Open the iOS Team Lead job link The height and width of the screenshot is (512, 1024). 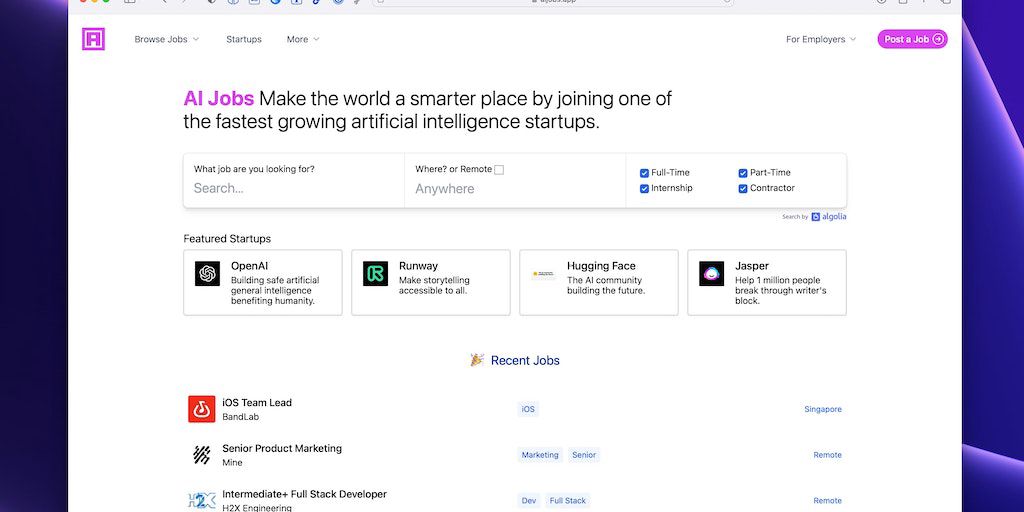click(x=257, y=402)
